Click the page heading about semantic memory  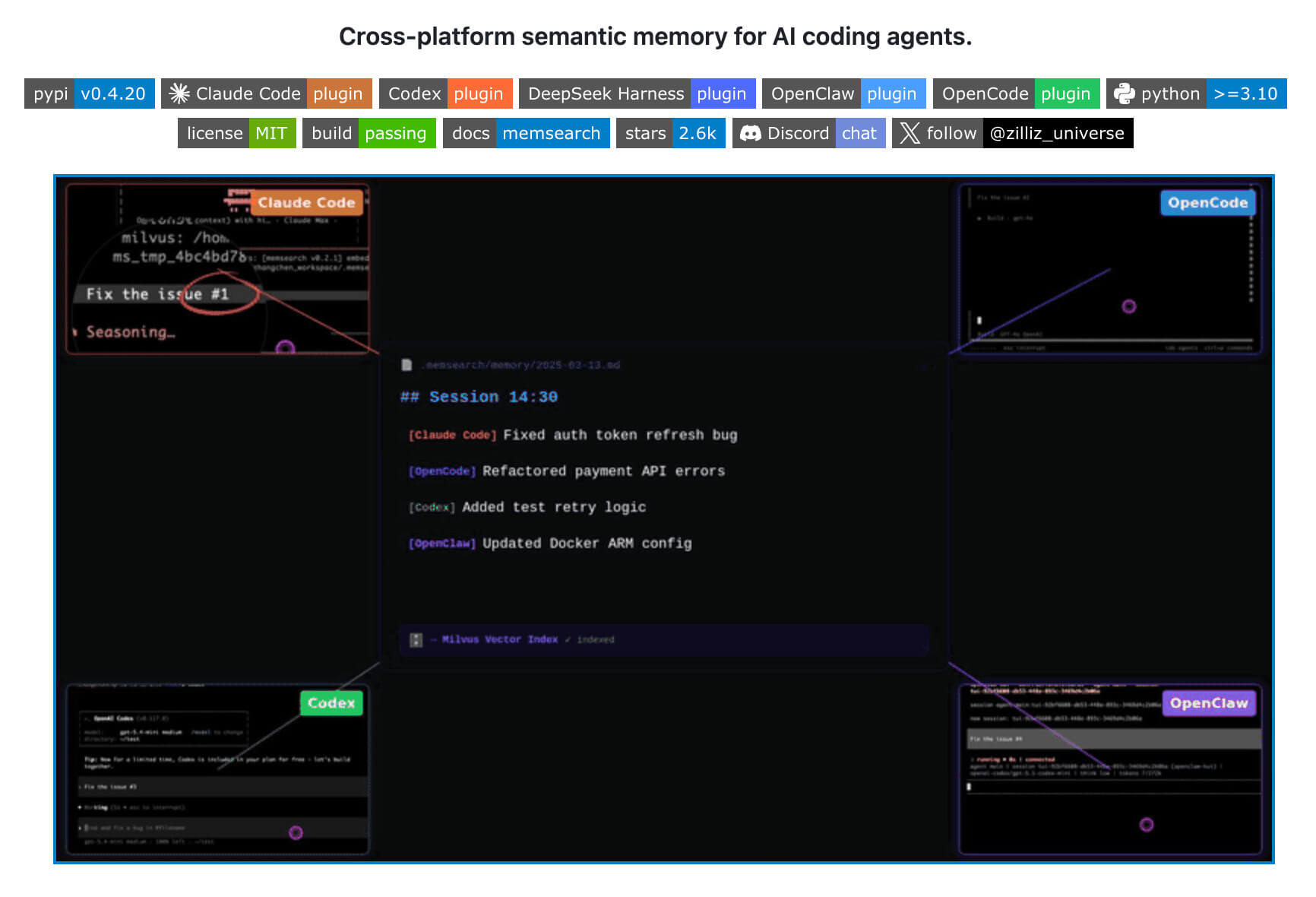click(x=656, y=36)
